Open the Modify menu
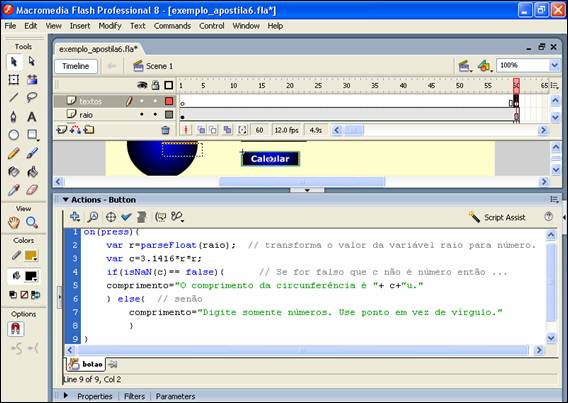This screenshot has height=403, width=568. pos(110,26)
